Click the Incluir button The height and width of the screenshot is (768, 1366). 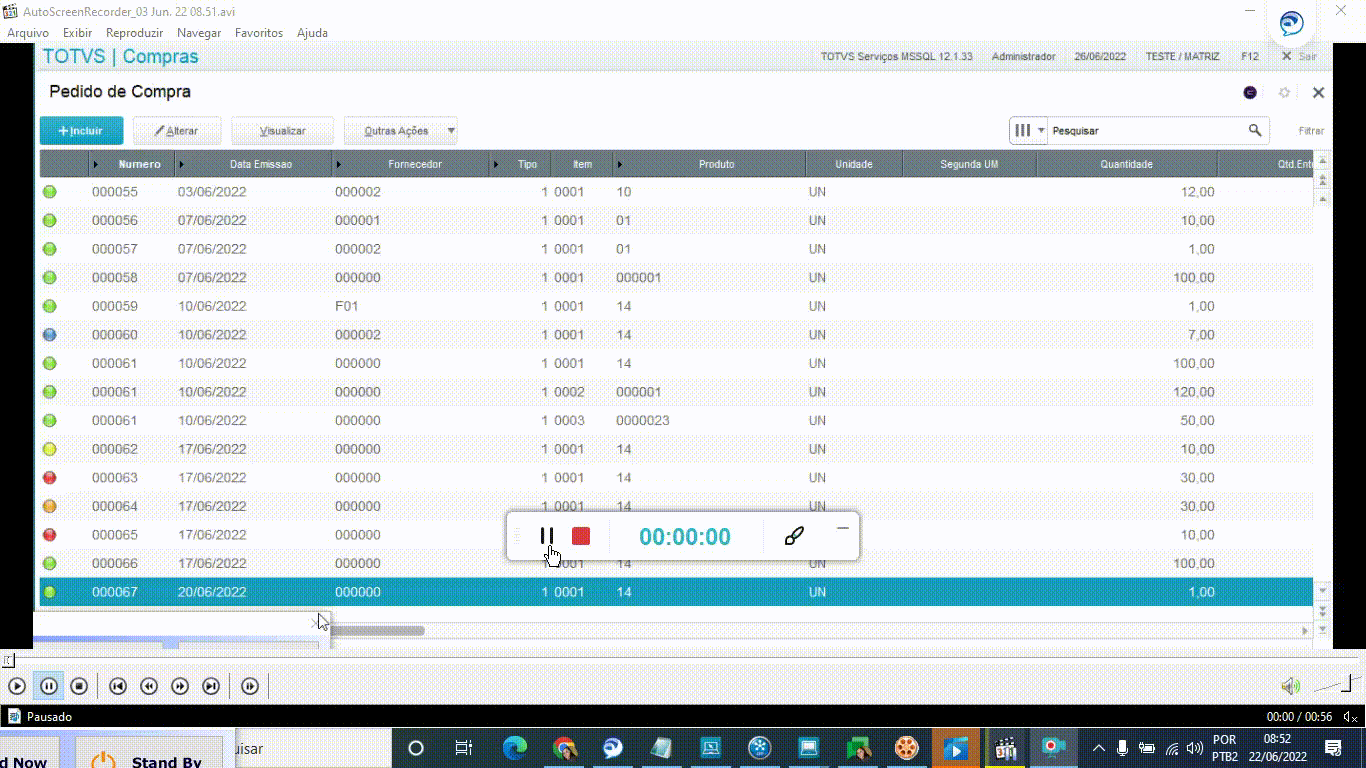[x=81, y=131]
